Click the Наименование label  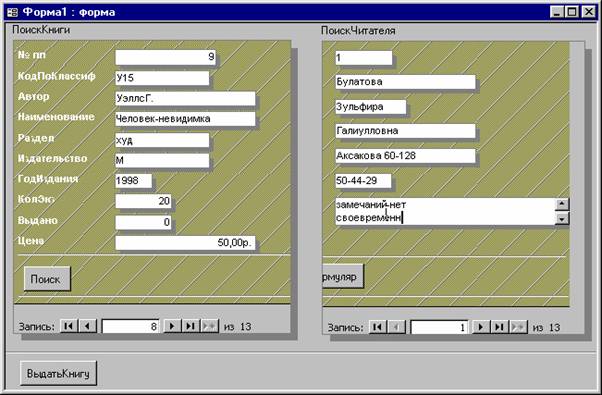(x=56, y=117)
